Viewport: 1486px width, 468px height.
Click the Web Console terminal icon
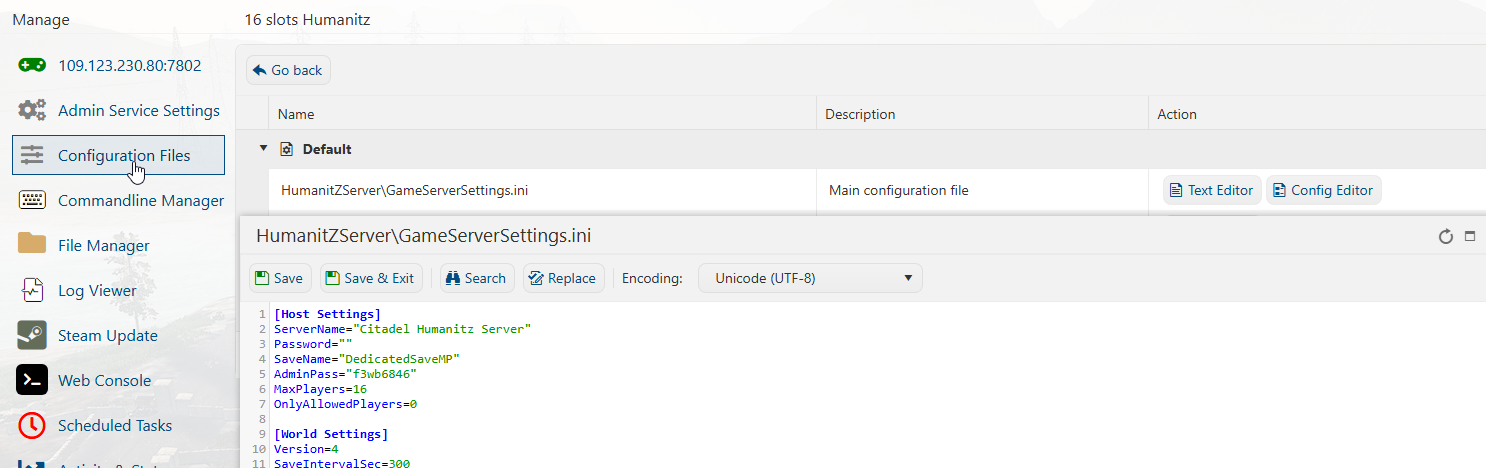32,381
